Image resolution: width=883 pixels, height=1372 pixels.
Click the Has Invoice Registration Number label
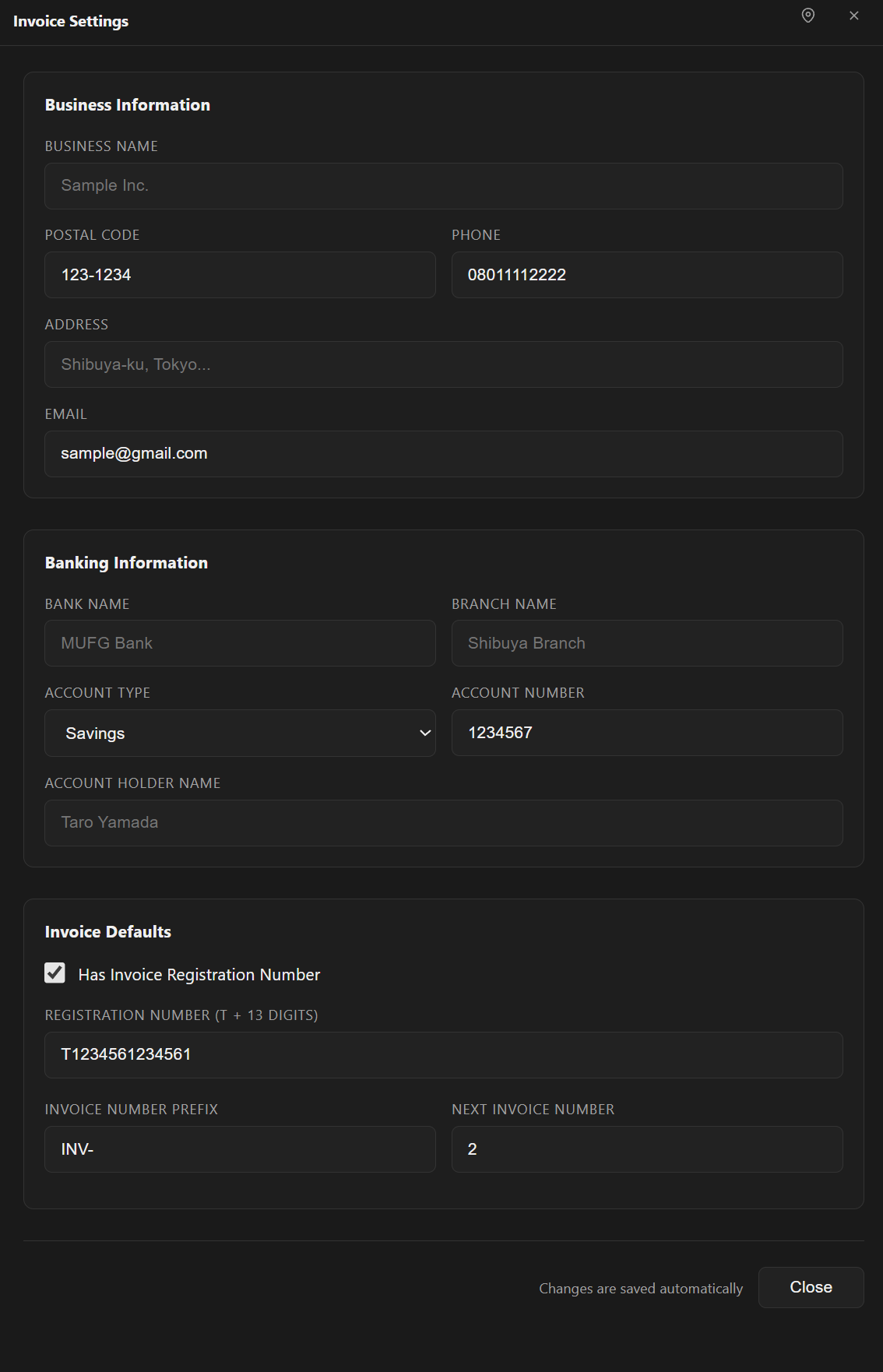click(x=199, y=975)
